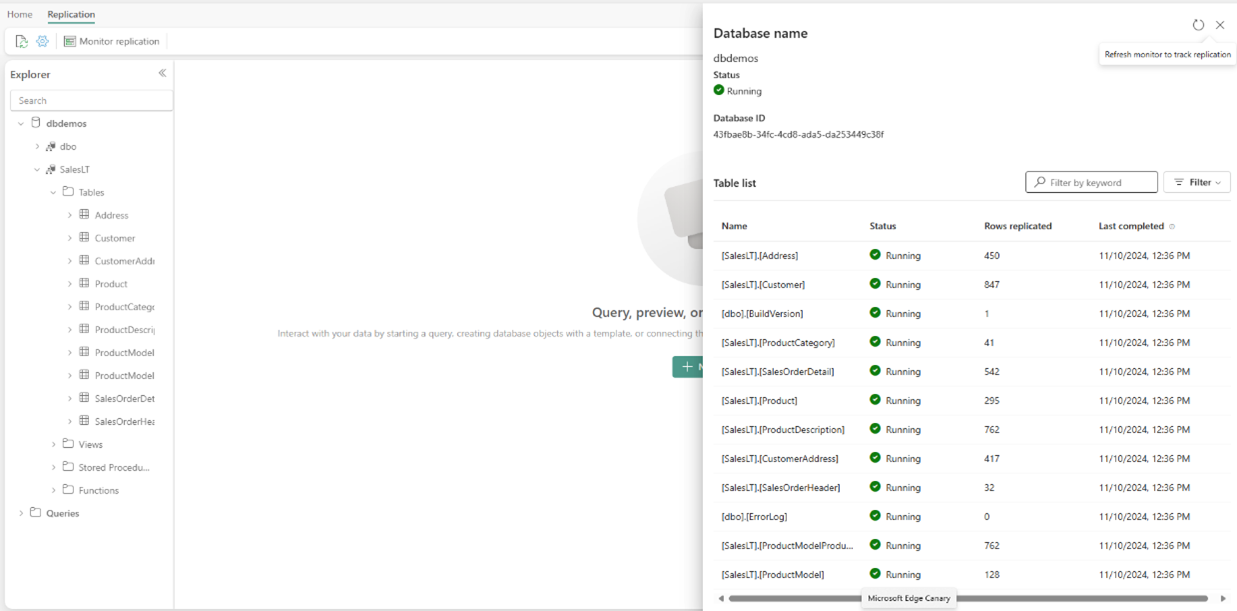Click the [SalesLT].[ProductCategory] table name

778,343
